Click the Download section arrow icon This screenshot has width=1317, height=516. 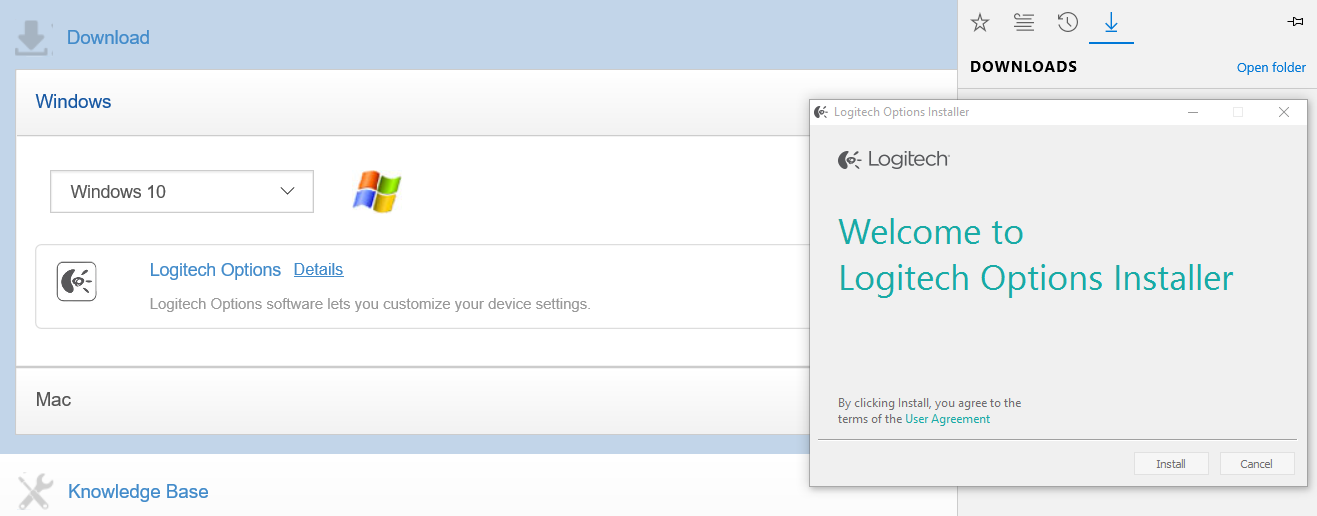(x=32, y=37)
